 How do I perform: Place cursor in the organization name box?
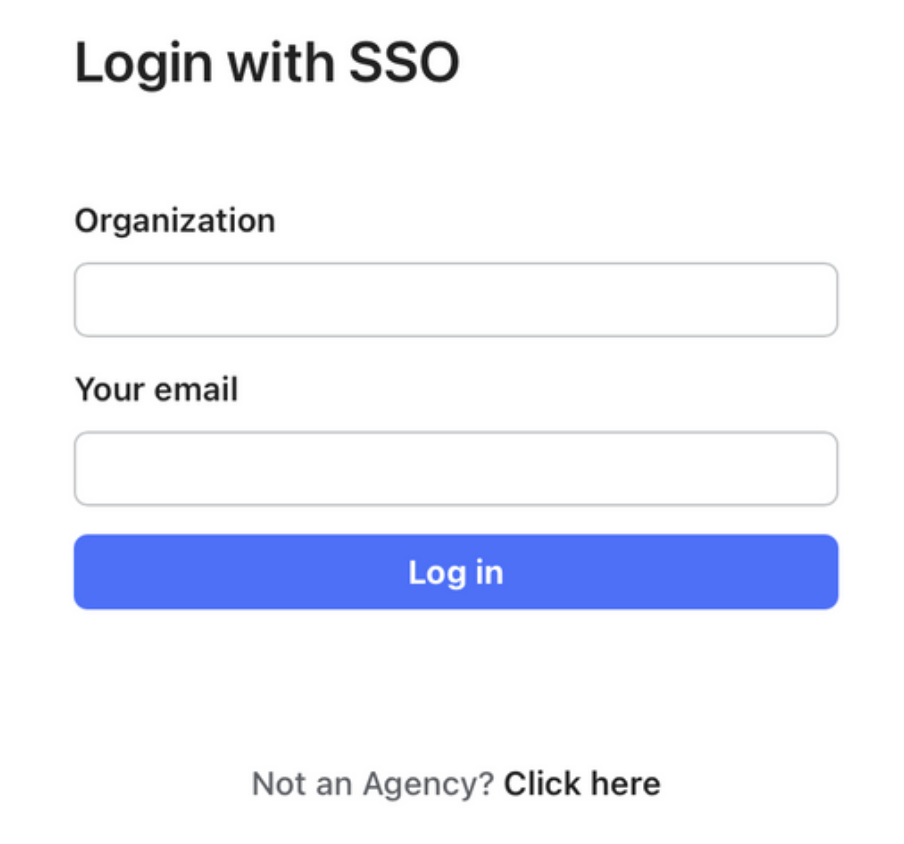pyautogui.click(x=455, y=299)
